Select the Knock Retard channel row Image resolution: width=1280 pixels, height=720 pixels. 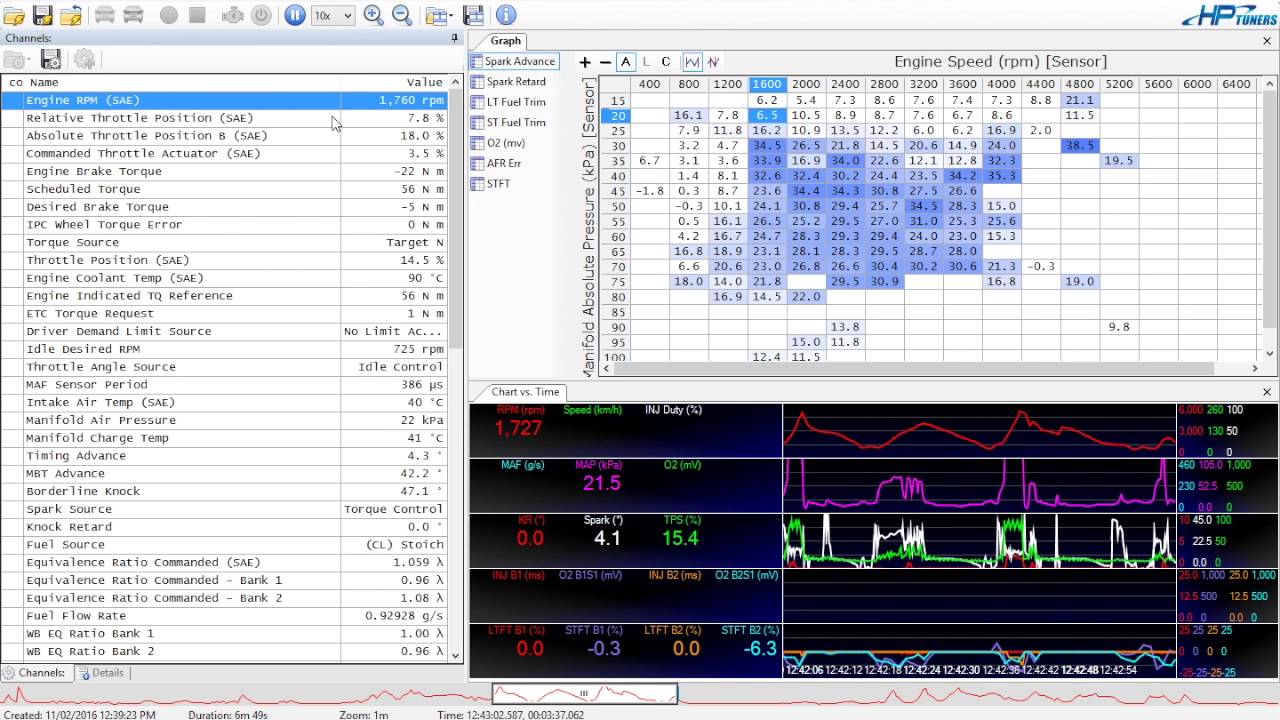click(x=225, y=527)
